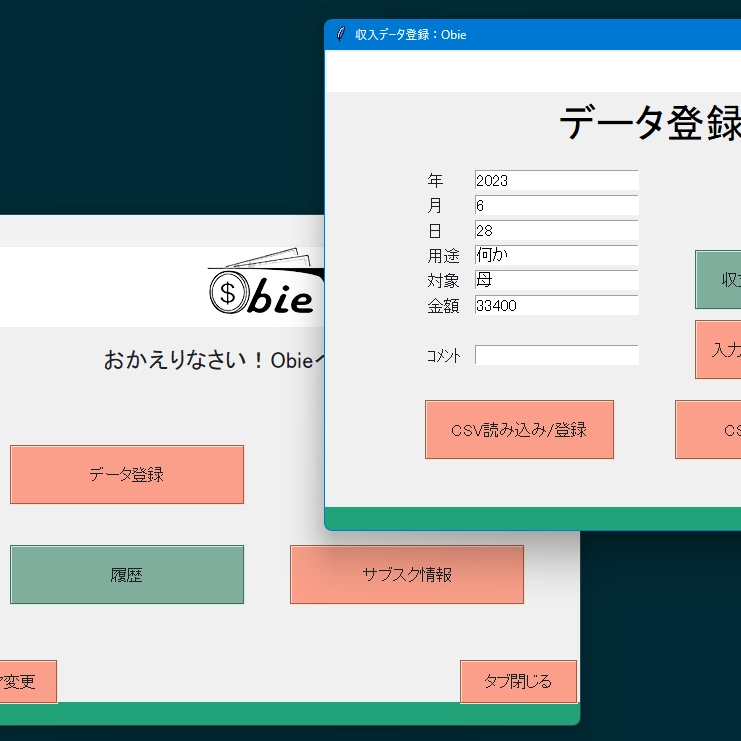This screenshot has height=741, width=741.
Task: Click the 年 input field showing 2023
Action: point(556,180)
